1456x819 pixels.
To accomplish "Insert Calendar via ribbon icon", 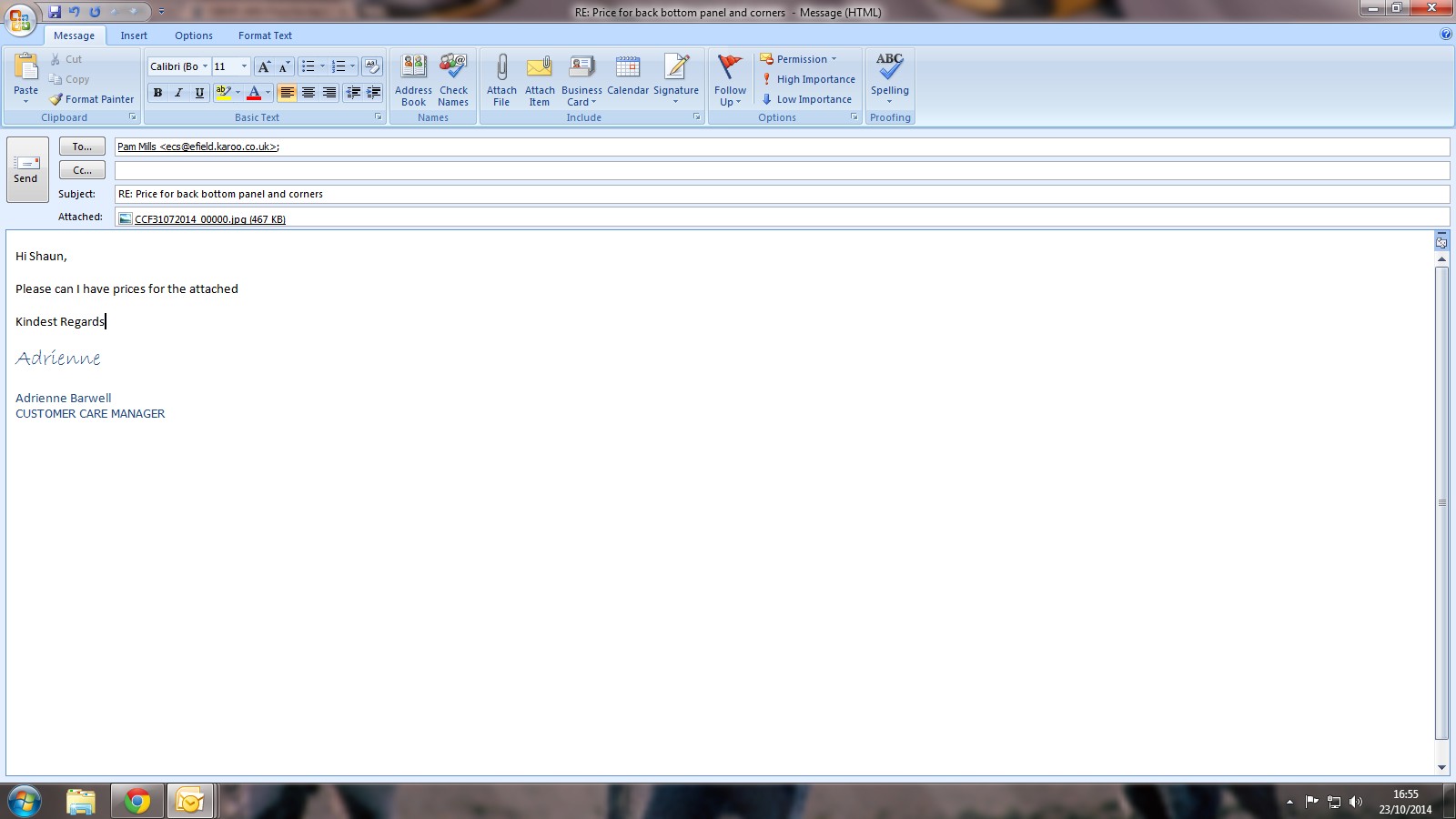I will coord(628,68).
